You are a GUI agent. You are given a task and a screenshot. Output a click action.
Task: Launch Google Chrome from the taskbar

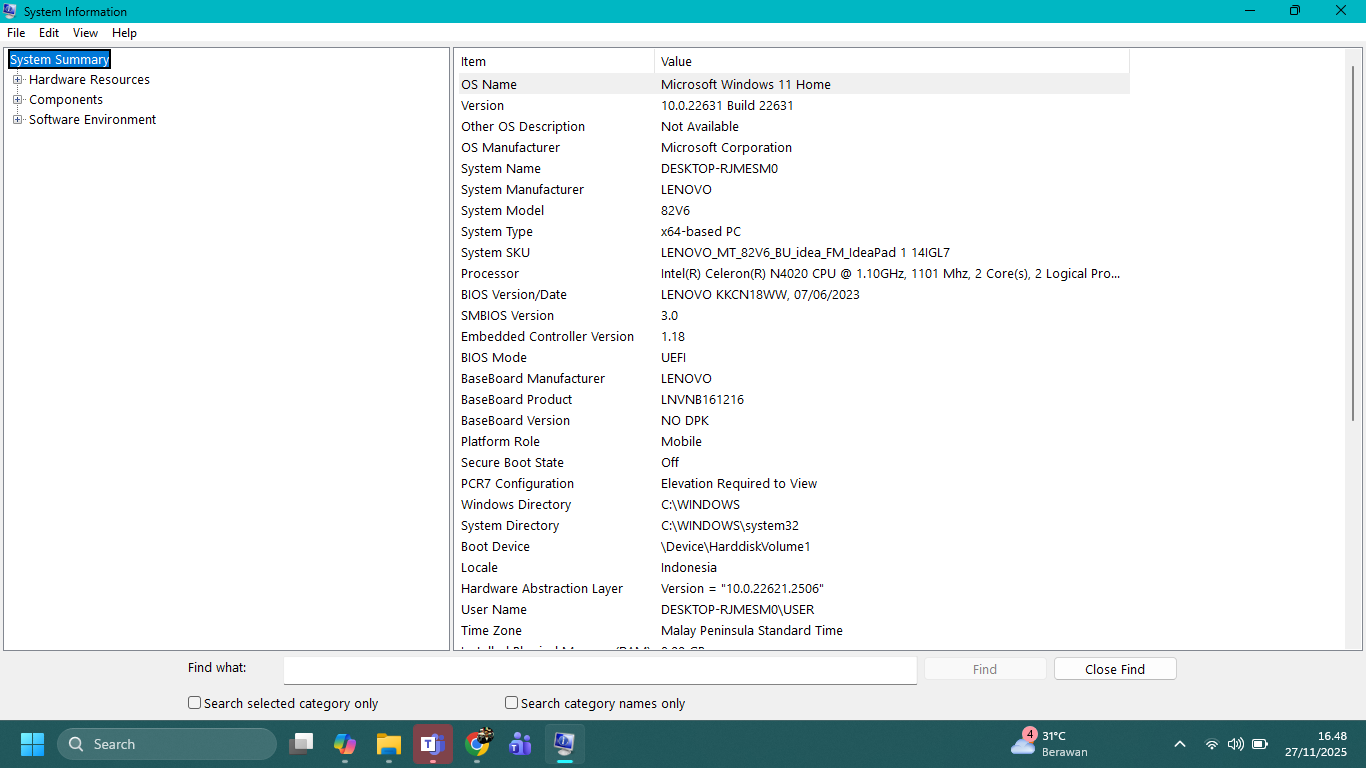[x=478, y=744]
